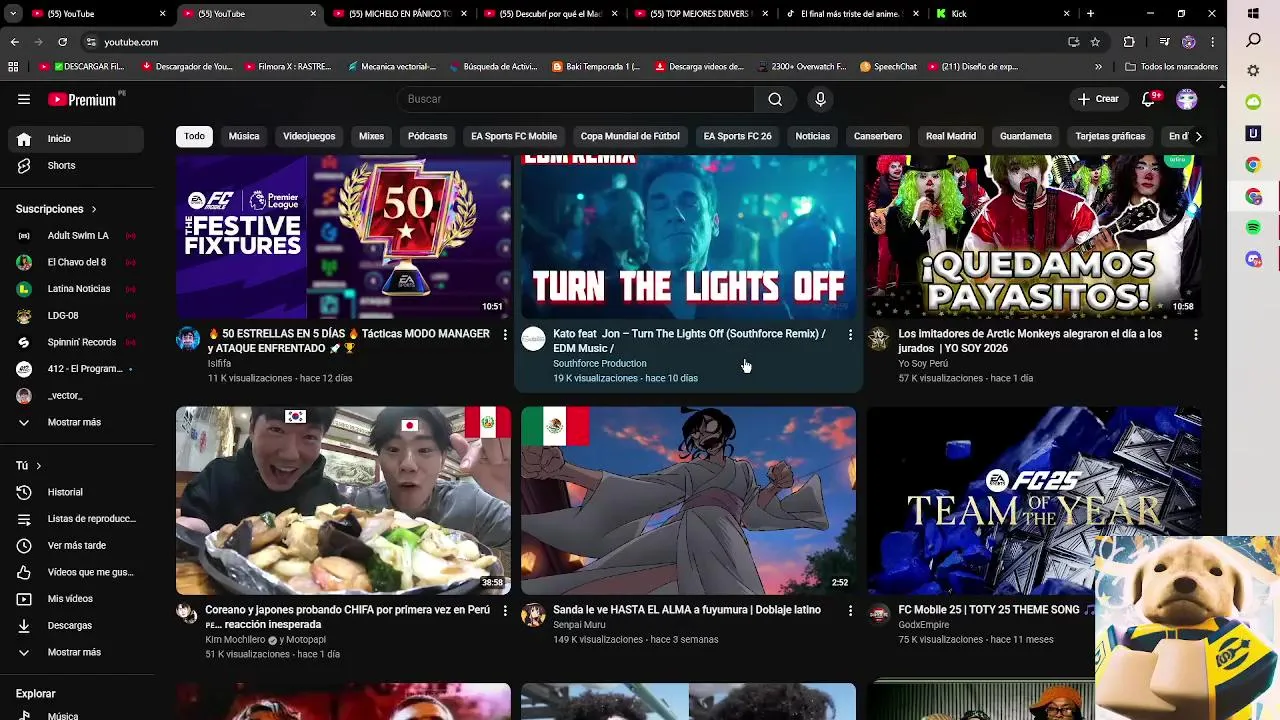Open the Chrome apps grid in the bookmarks bar

point(13,67)
